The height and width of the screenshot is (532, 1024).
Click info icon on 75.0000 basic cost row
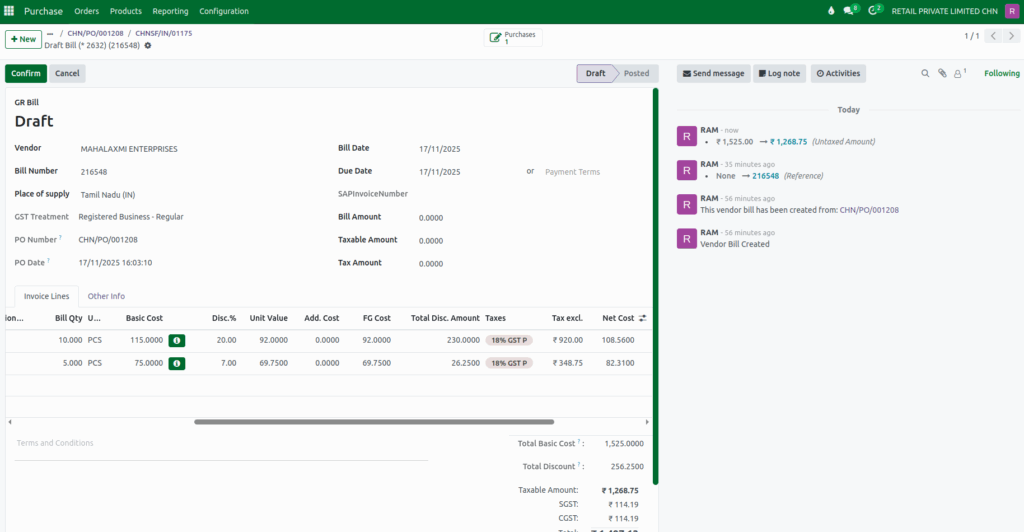coord(176,364)
